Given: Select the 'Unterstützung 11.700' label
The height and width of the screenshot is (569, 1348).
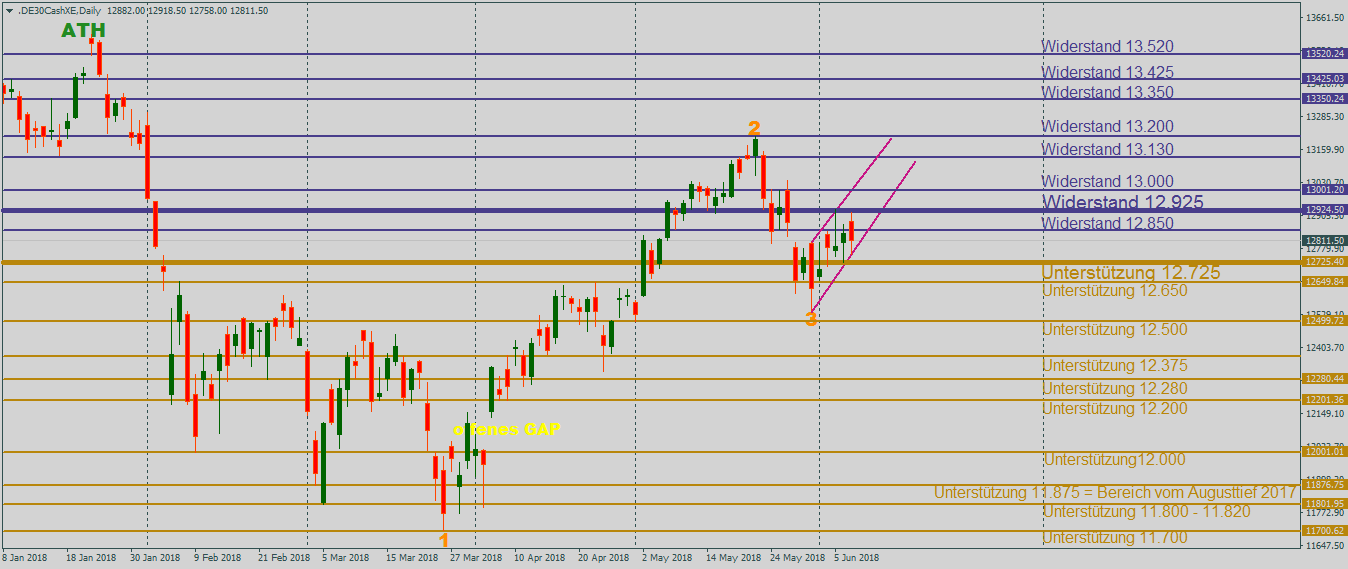Looking at the screenshot, I should [1114, 537].
